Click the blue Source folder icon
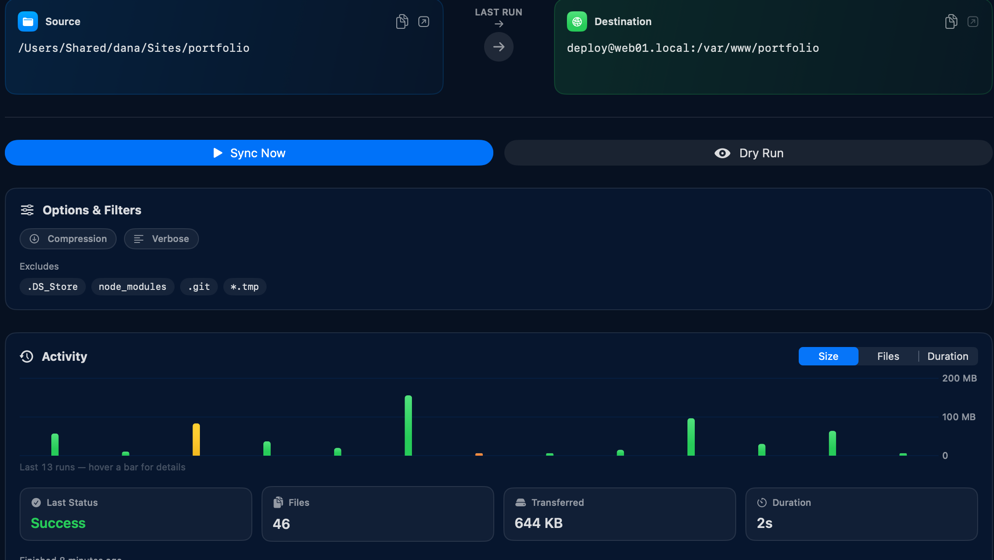The width and height of the screenshot is (994, 560). click(x=28, y=22)
